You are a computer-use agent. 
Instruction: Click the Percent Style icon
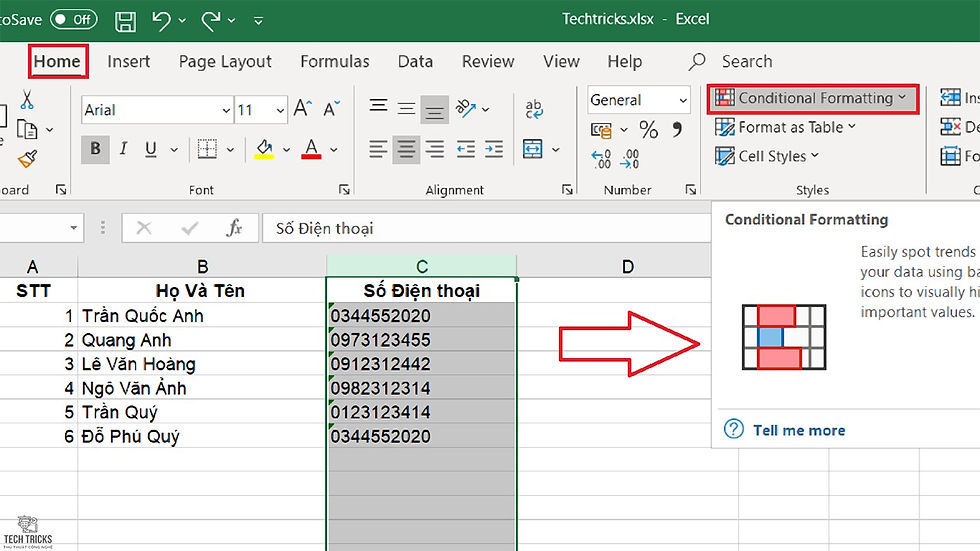[648, 130]
